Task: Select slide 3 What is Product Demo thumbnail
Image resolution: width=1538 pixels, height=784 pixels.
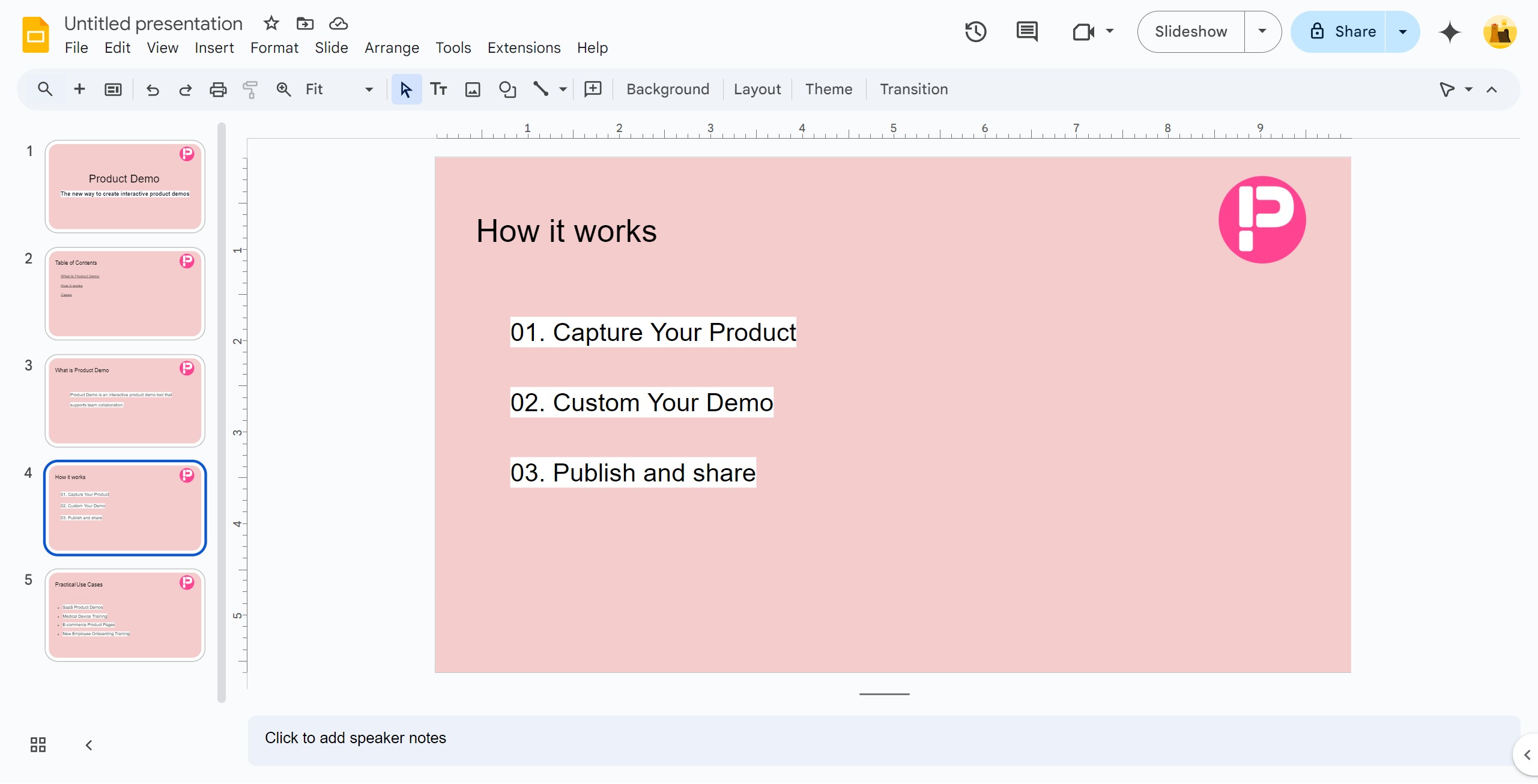Action: pyautogui.click(x=125, y=401)
